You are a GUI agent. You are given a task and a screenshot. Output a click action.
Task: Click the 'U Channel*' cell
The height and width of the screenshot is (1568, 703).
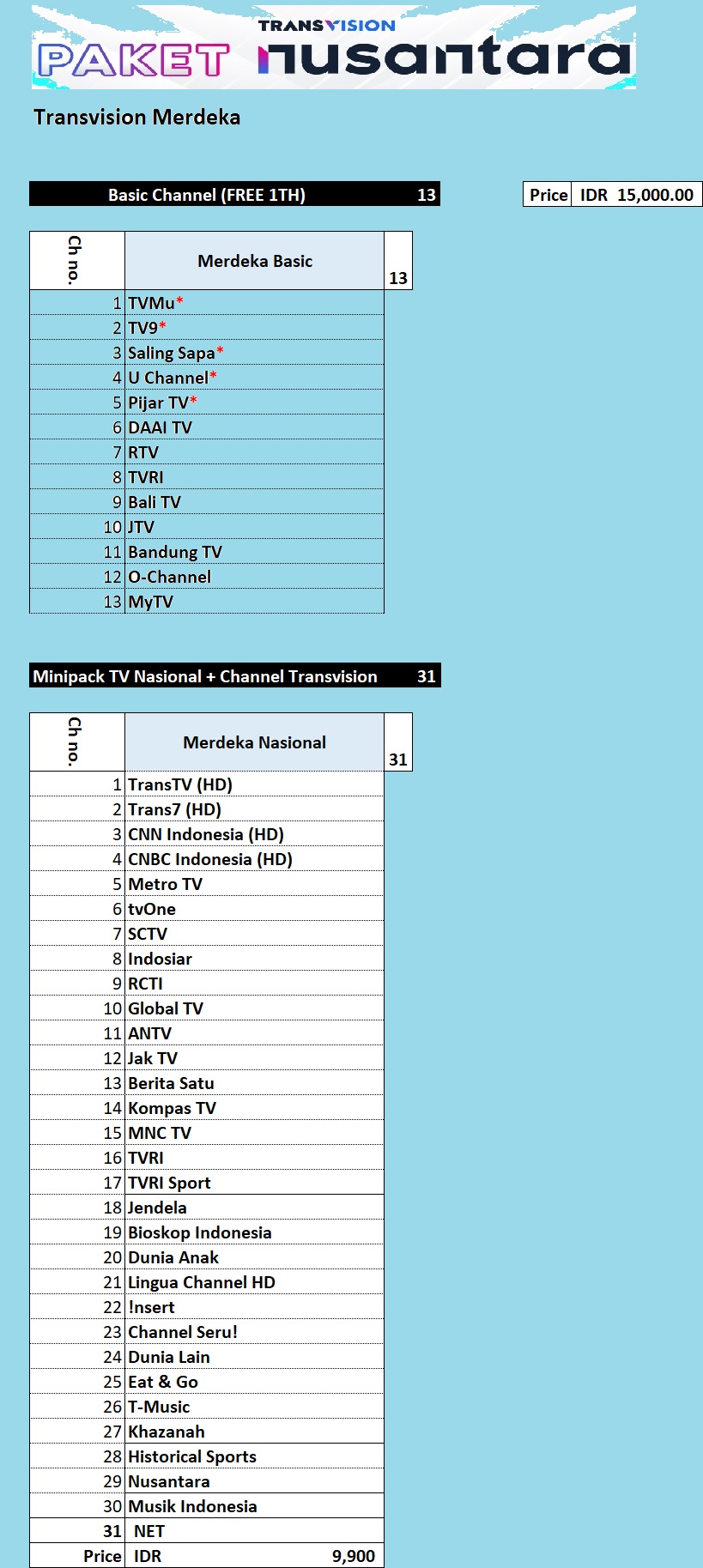254,377
